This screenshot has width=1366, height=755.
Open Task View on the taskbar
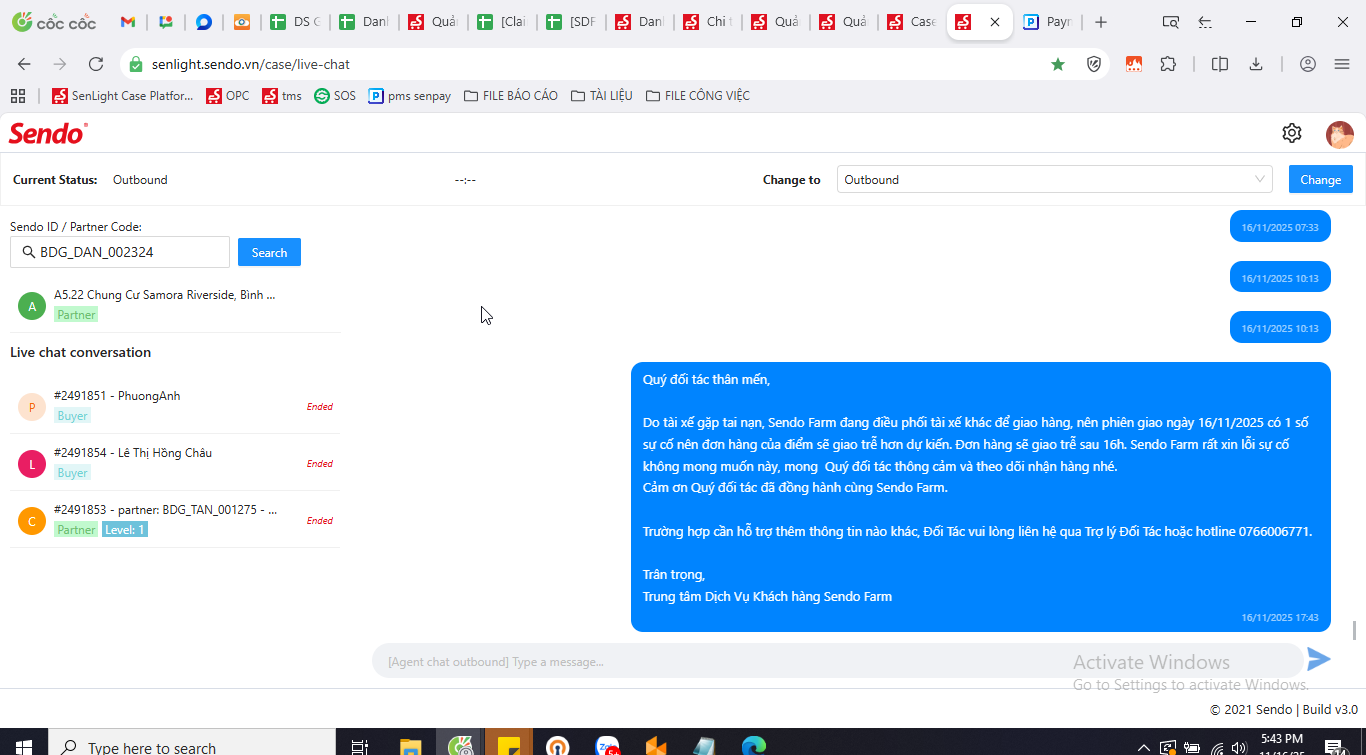(x=360, y=746)
